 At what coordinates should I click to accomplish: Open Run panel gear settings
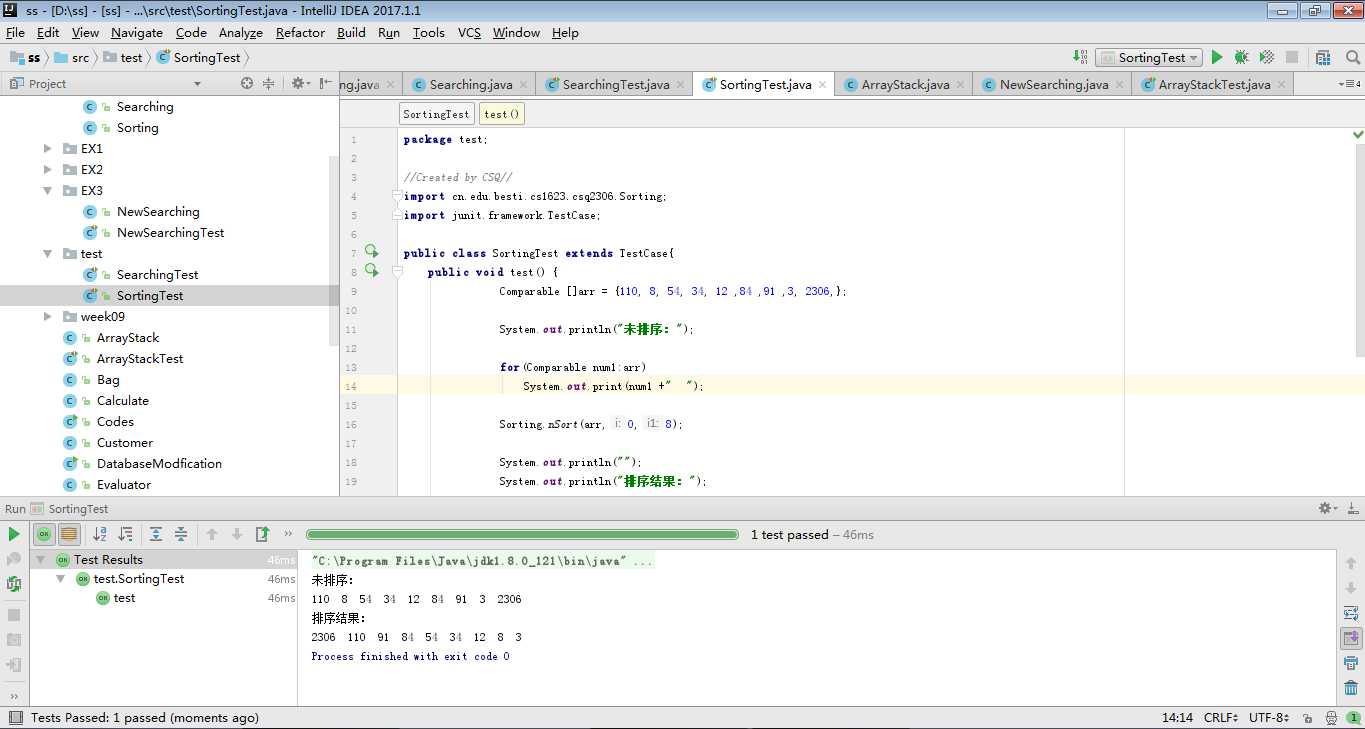[1328, 509]
